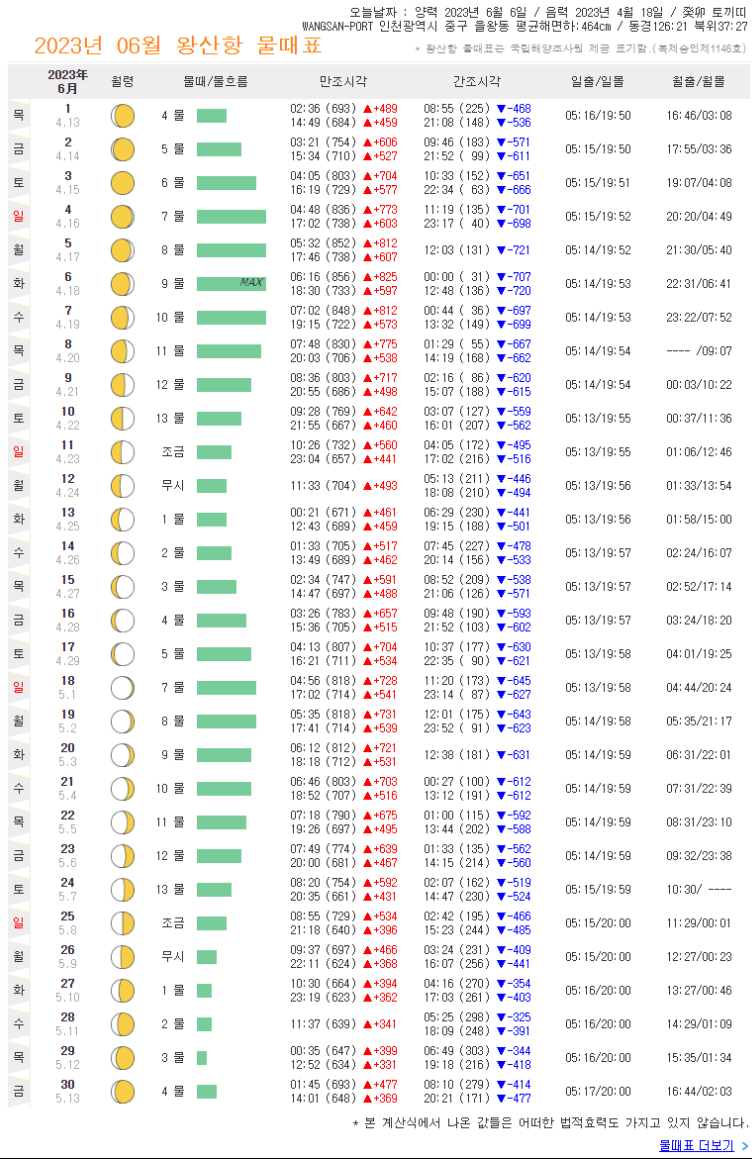Click 13 물 label on June 10

coord(170,418)
